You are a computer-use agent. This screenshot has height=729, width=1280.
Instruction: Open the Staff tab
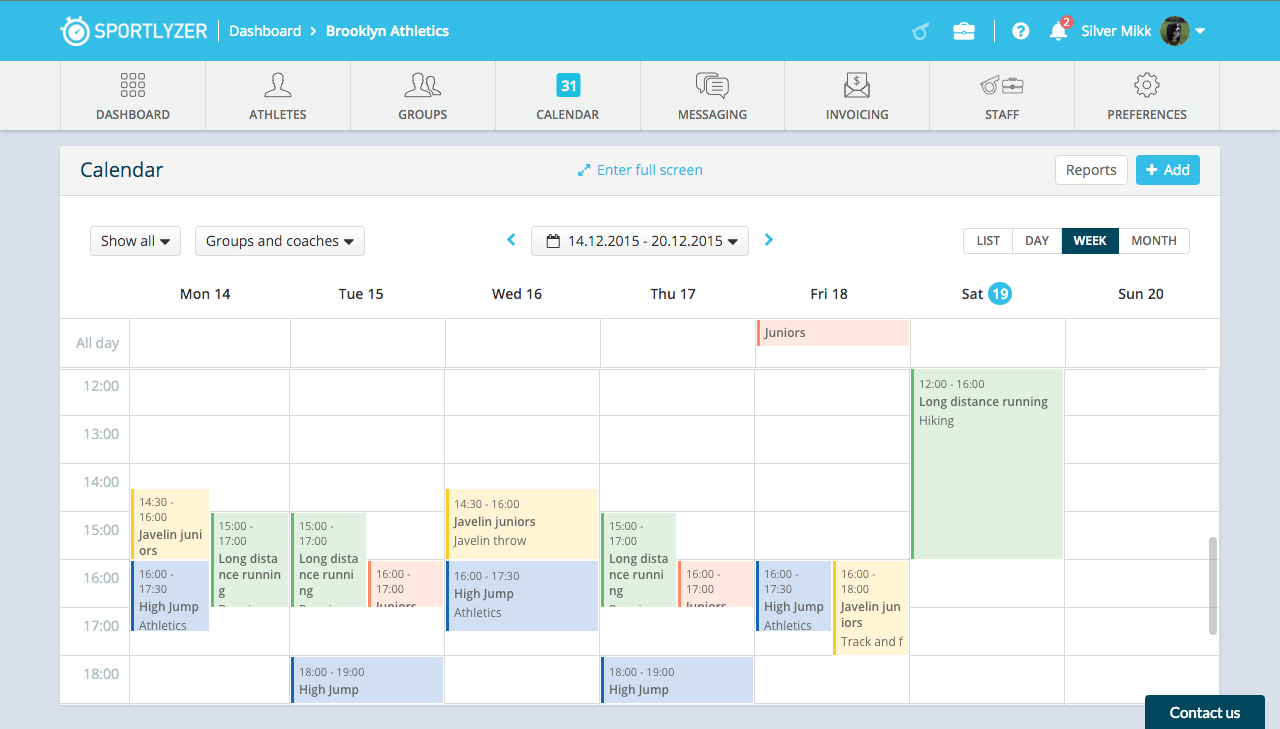click(1002, 96)
